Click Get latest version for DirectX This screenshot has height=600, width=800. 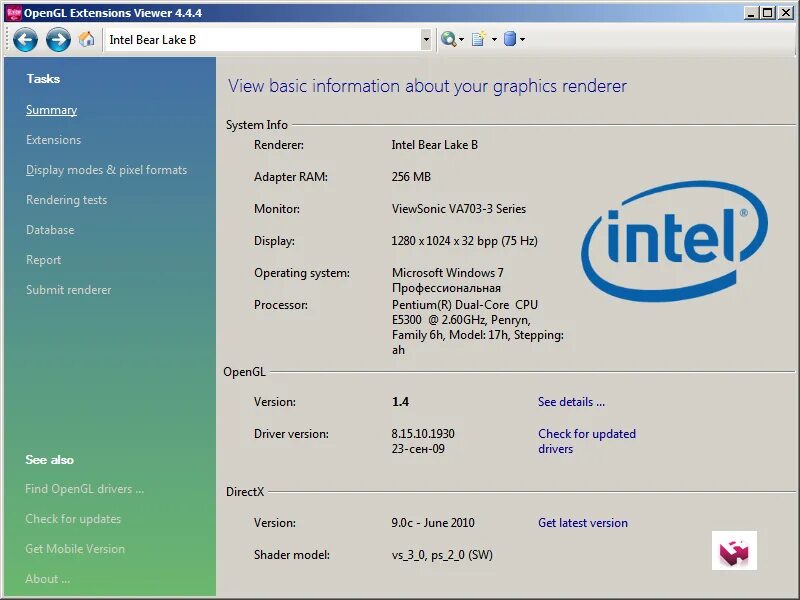click(583, 523)
